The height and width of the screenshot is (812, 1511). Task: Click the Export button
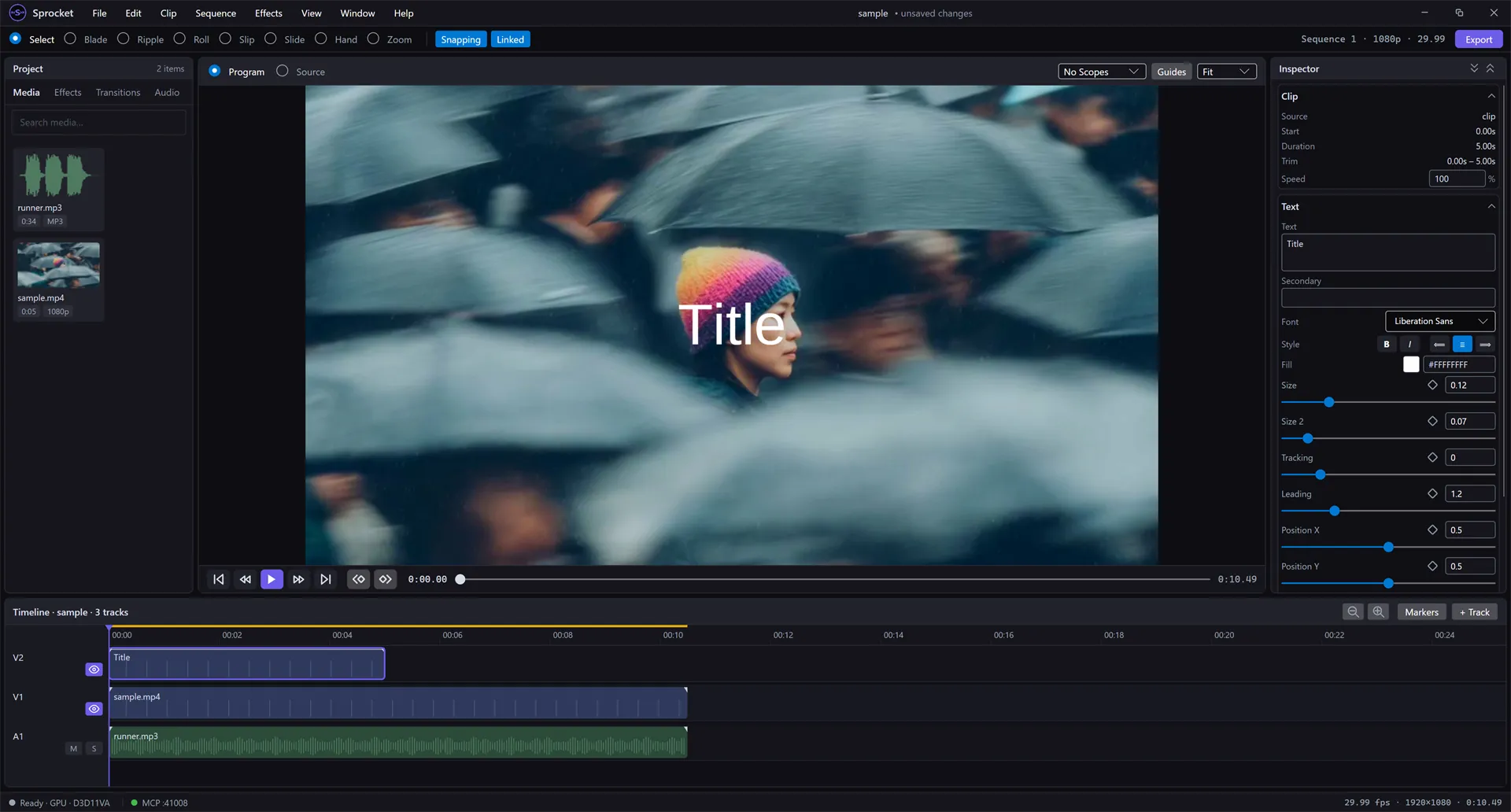(x=1479, y=39)
